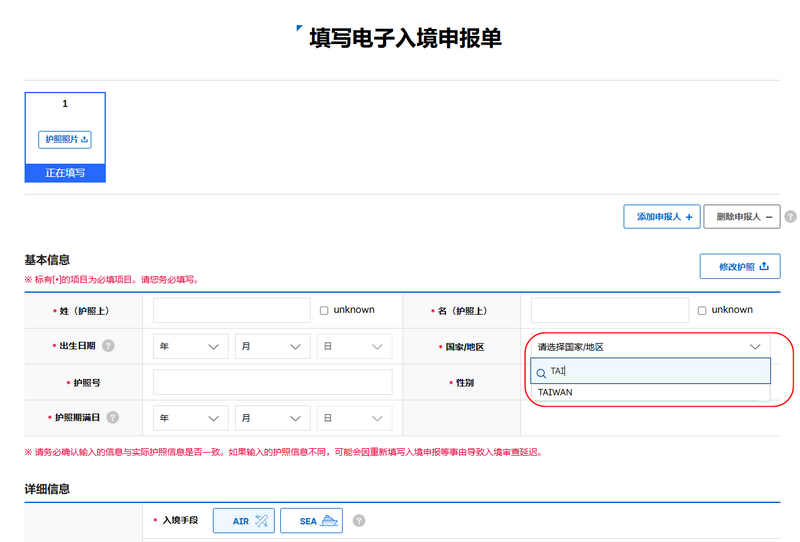Open birth date 年 dropdown
The height and width of the screenshot is (542, 800).
click(x=191, y=346)
